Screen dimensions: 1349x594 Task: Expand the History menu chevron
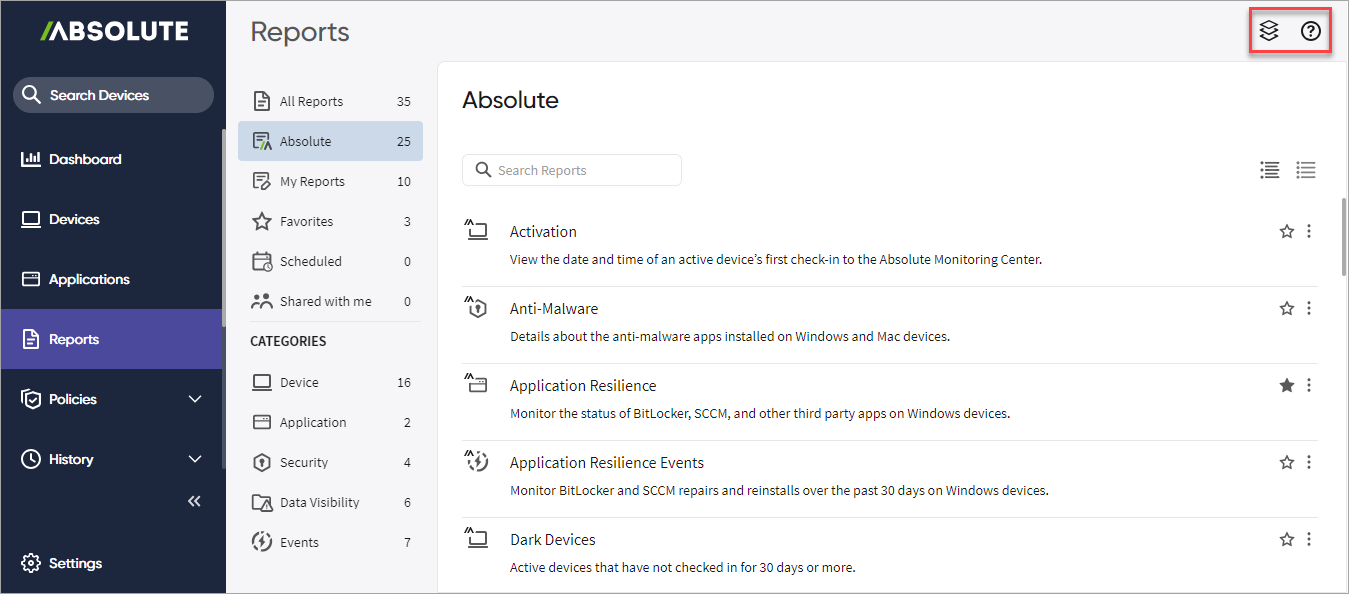tap(195, 459)
